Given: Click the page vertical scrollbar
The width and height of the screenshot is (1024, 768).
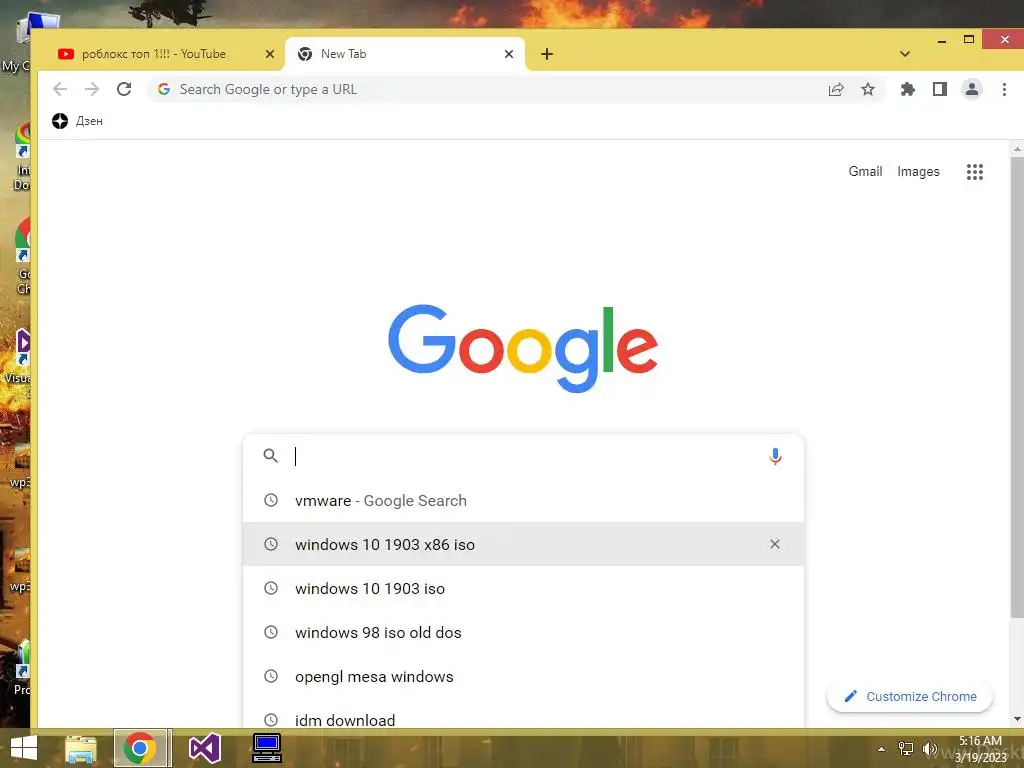Looking at the screenshot, I should click(x=1017, y=385).
